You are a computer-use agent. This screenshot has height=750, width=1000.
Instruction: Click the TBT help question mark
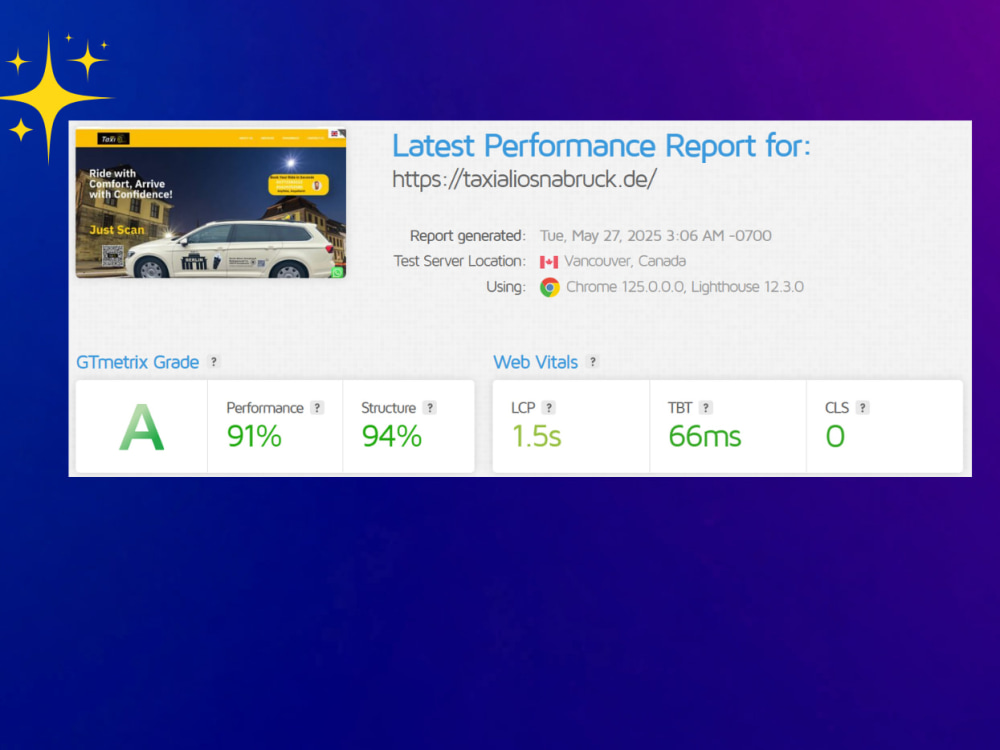[705, 408]
